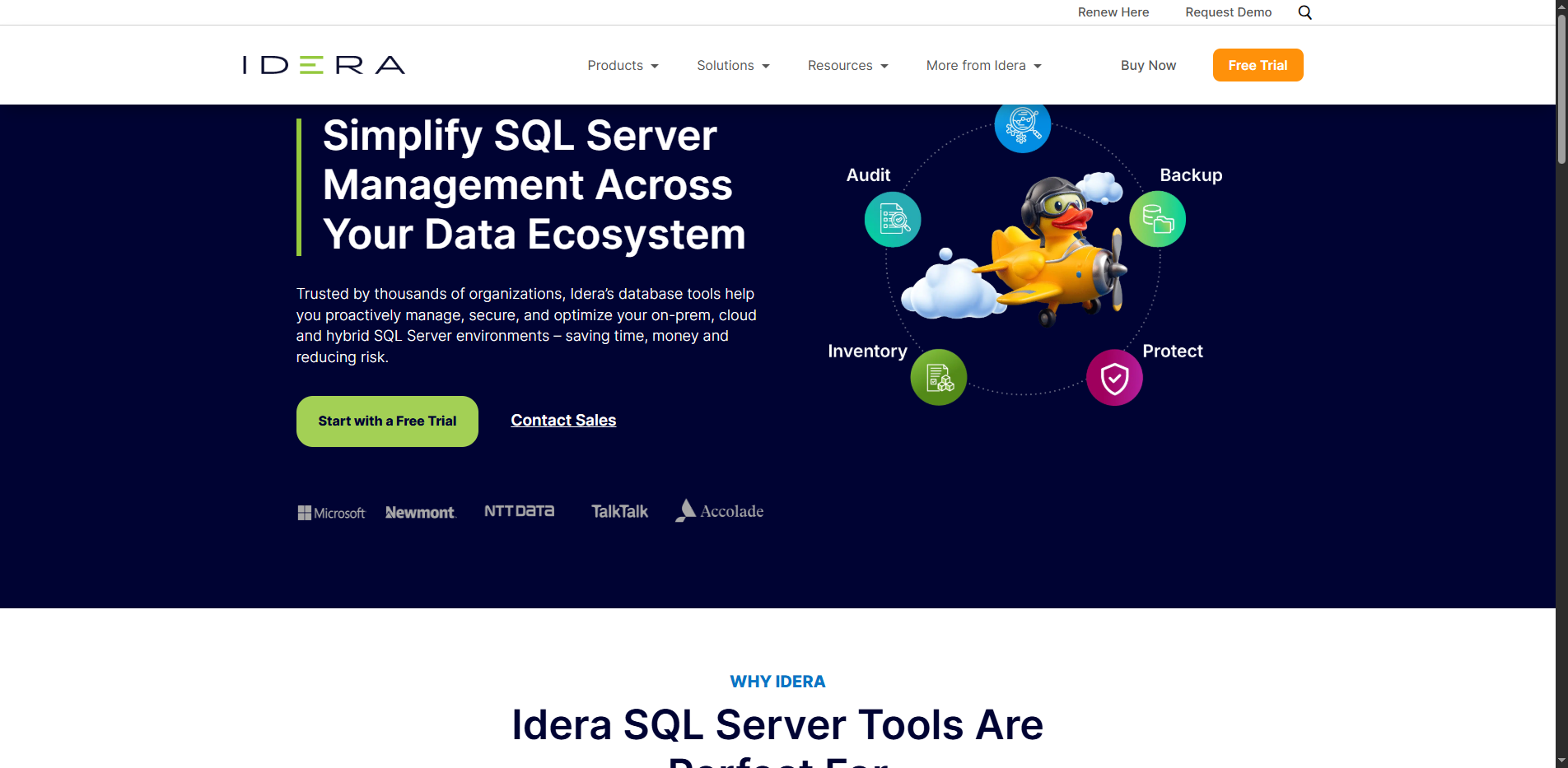Click the orange Free Trial button
Screen dimensions: 1568x768
pyautogui.click(x=1258, y=65)
